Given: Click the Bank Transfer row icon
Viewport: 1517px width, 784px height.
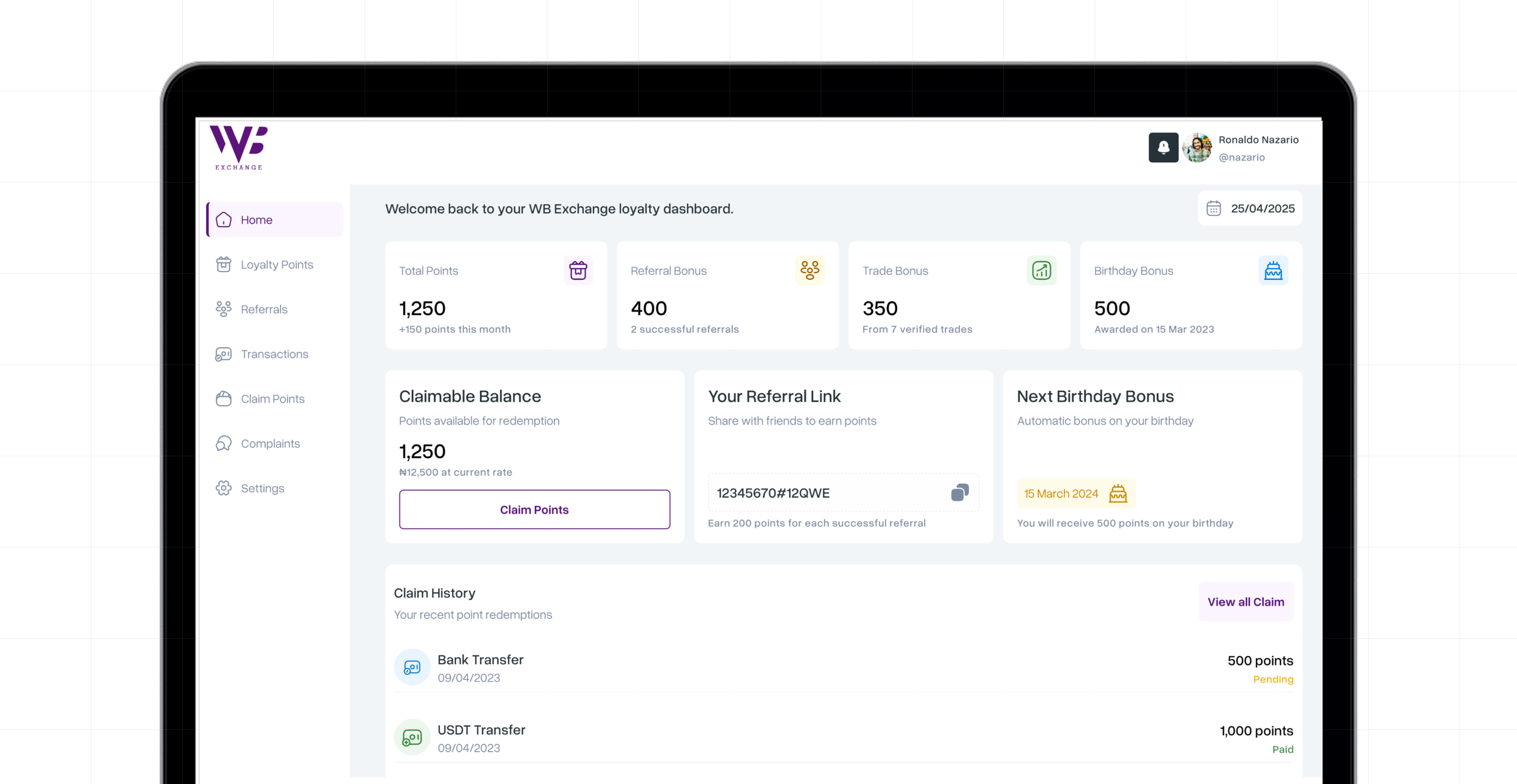Looking at the screenshot, I should point(412,667).
